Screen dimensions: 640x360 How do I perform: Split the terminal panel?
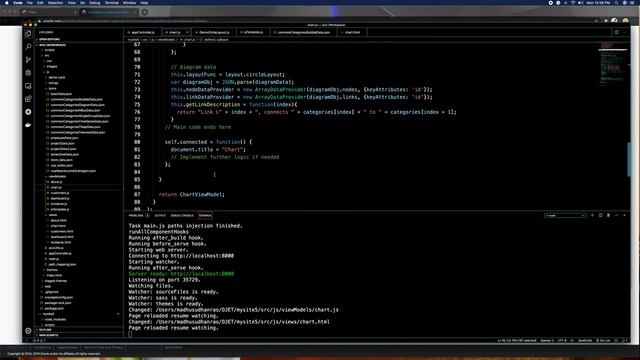click(x=600, y=215)
